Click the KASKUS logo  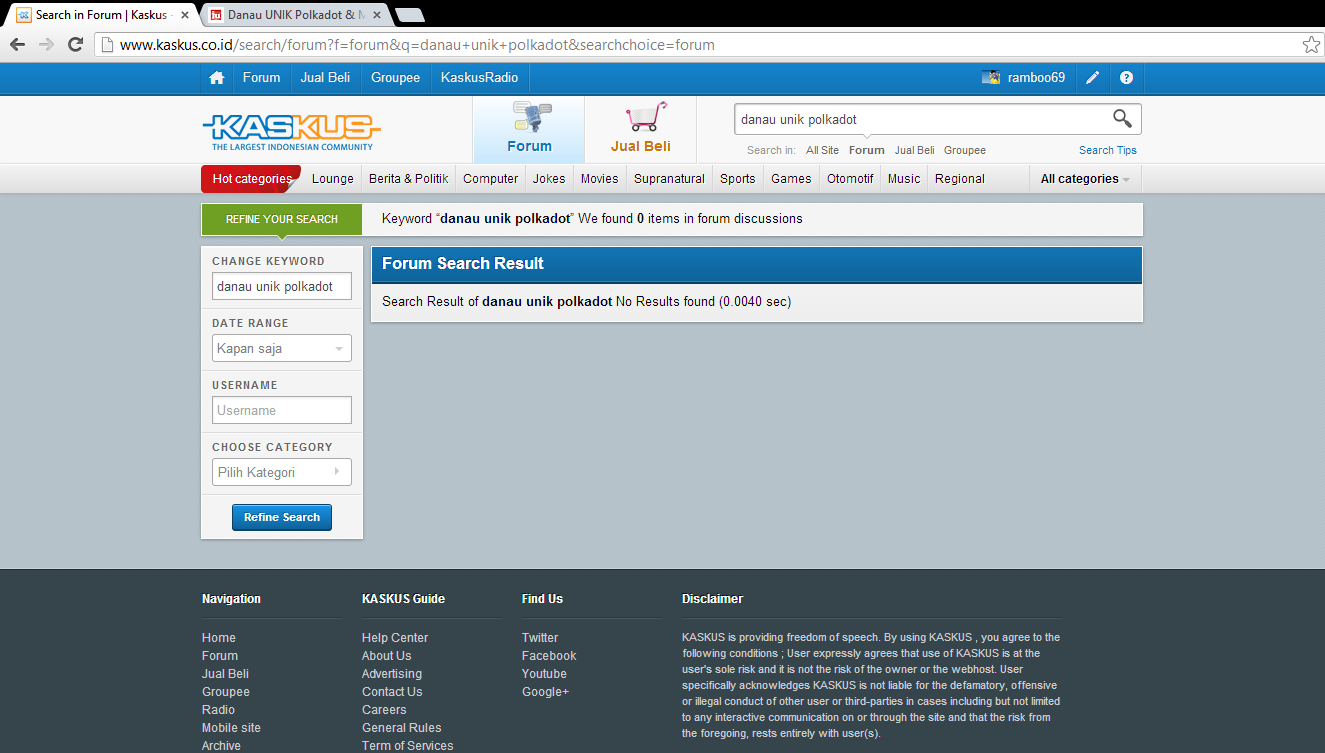pos(291,132)
